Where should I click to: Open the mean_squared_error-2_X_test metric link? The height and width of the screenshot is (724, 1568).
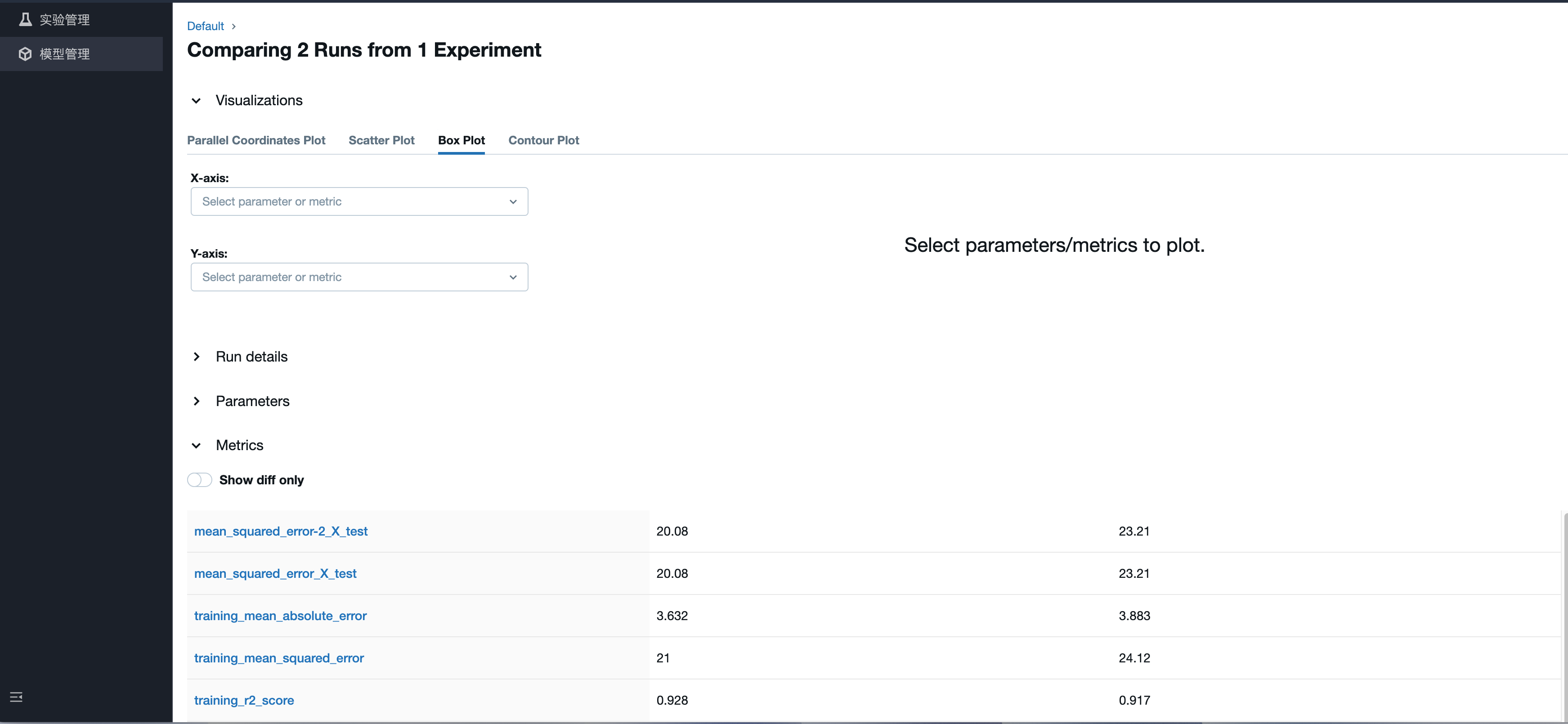tap(281, 531)
